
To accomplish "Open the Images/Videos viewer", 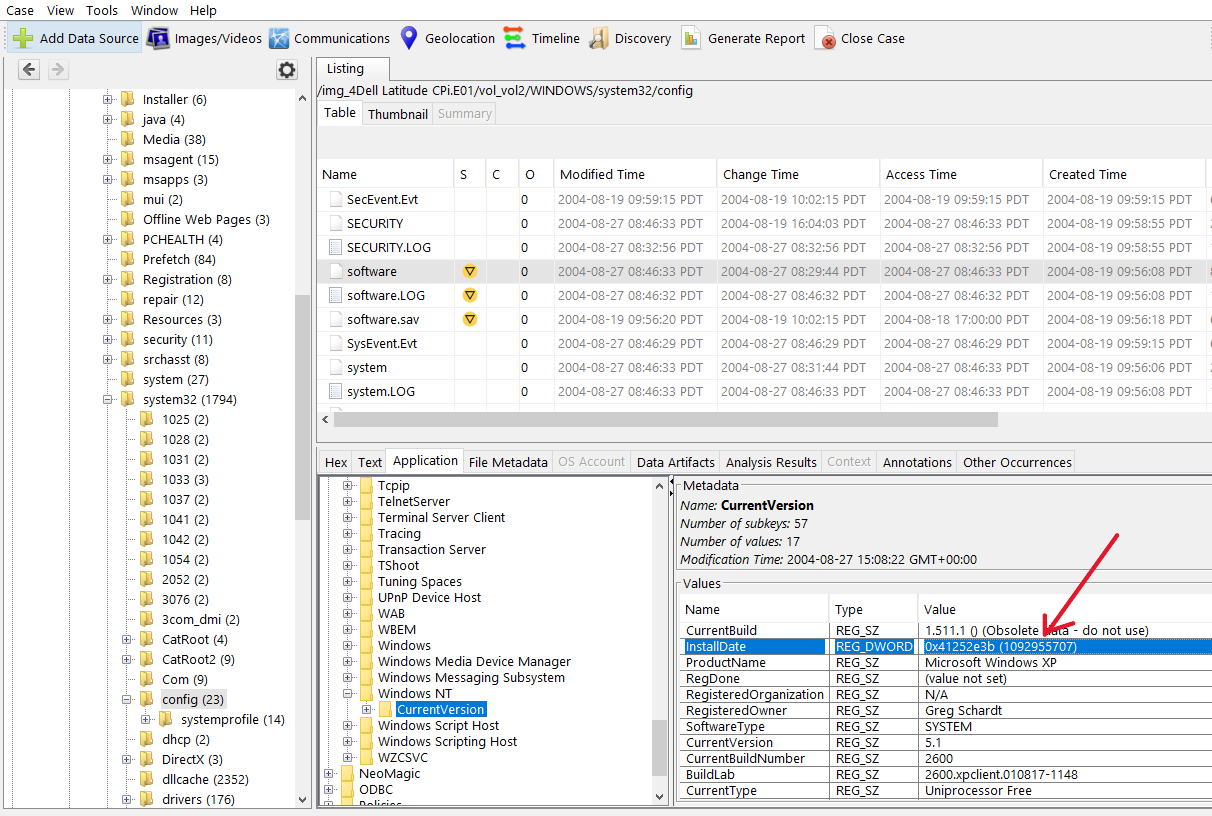I will coord(158,39).
